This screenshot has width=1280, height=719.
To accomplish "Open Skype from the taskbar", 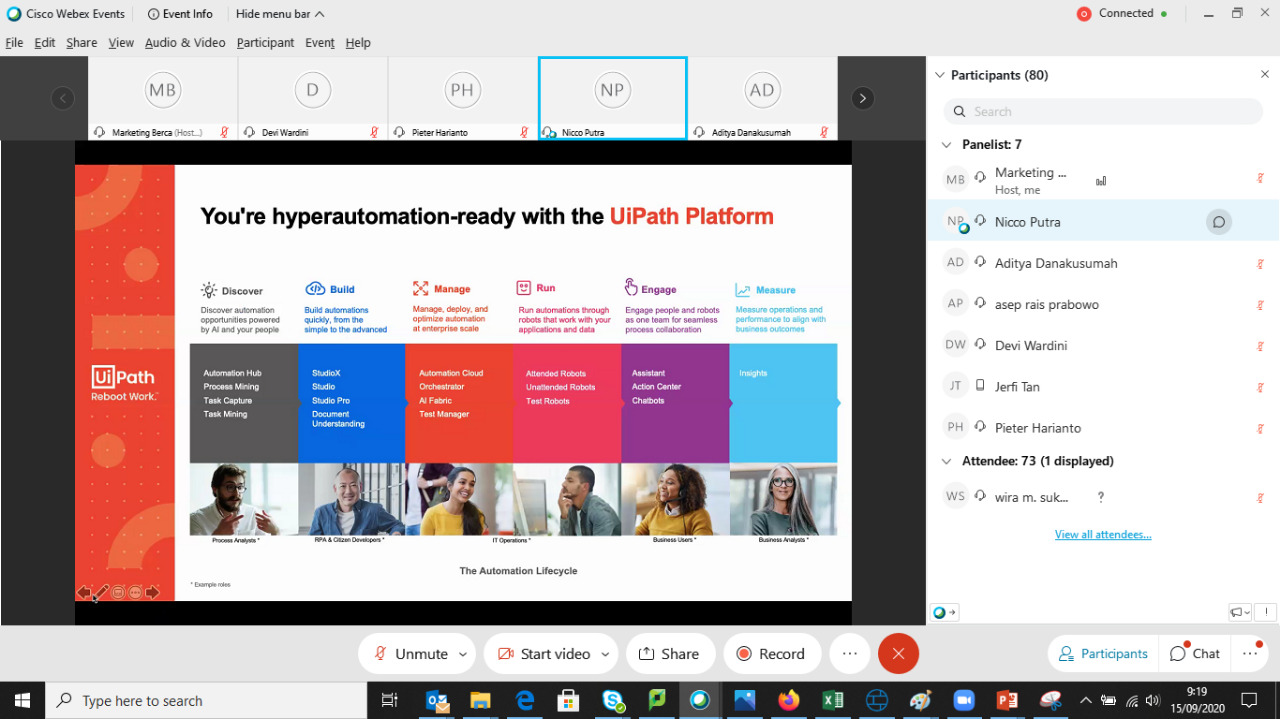I will 613,701.
